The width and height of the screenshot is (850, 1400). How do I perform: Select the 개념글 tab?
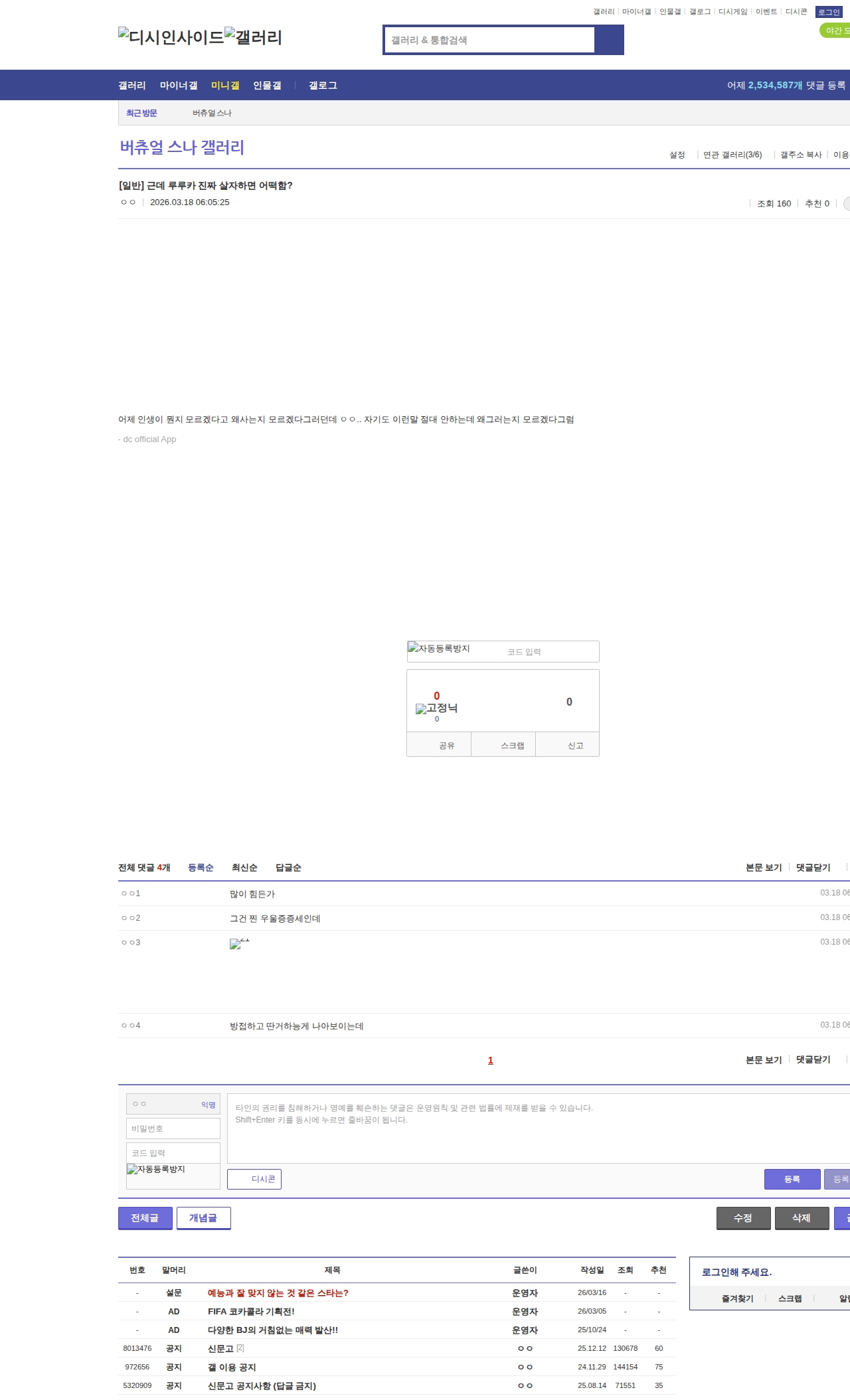point(203,1218)
